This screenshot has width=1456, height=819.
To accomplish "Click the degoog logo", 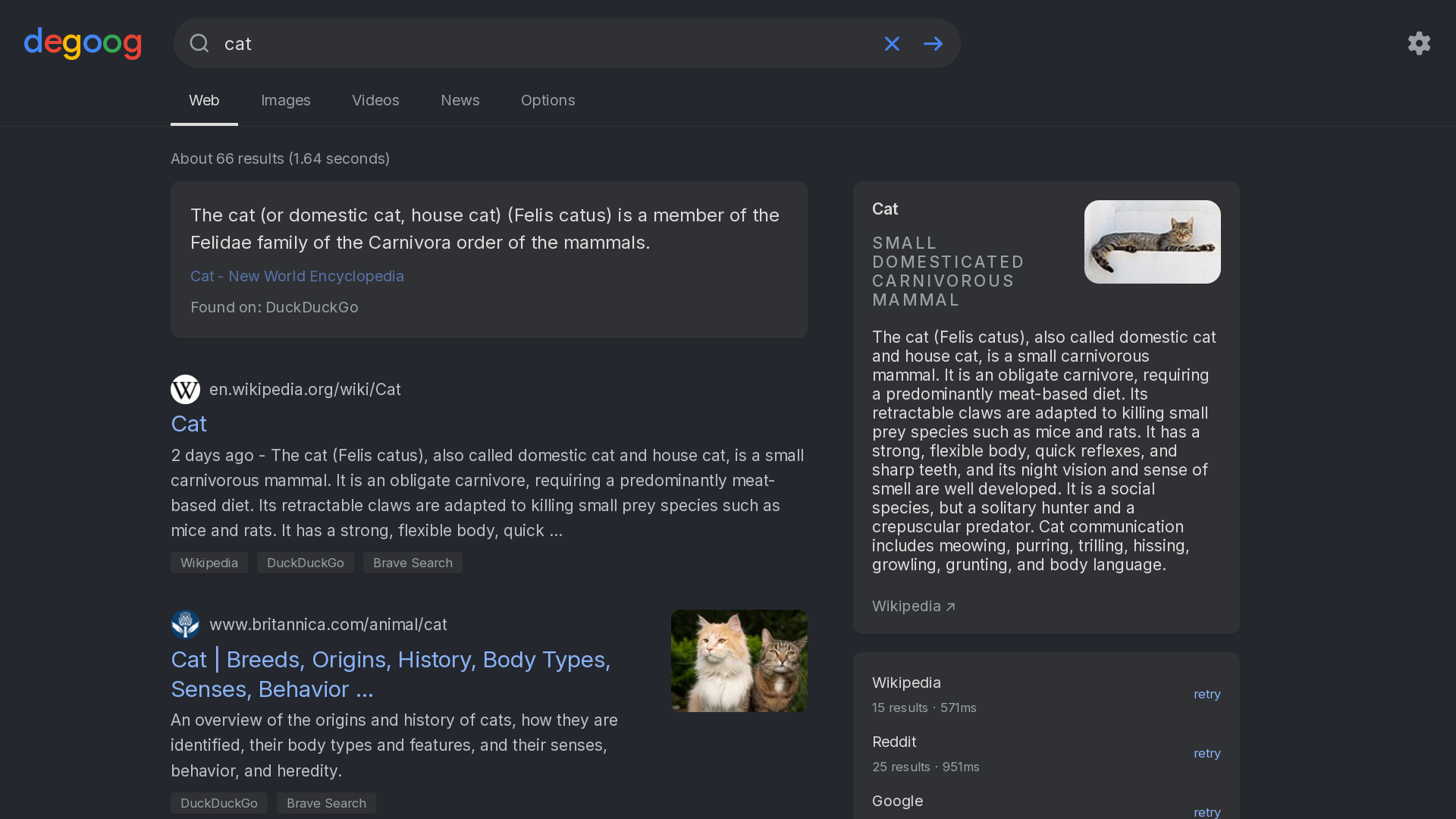I will tap(83, 43).
